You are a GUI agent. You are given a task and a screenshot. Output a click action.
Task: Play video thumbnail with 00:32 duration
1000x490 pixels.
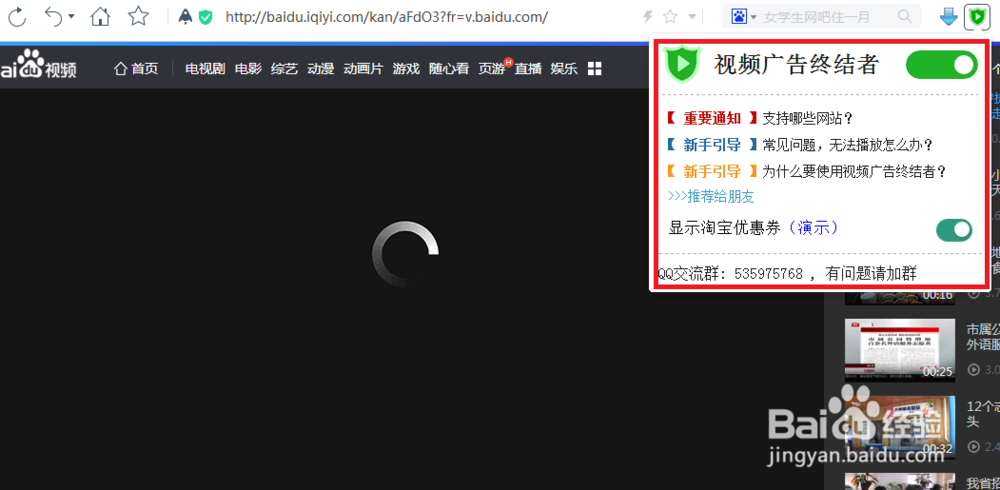click(900, 427)
